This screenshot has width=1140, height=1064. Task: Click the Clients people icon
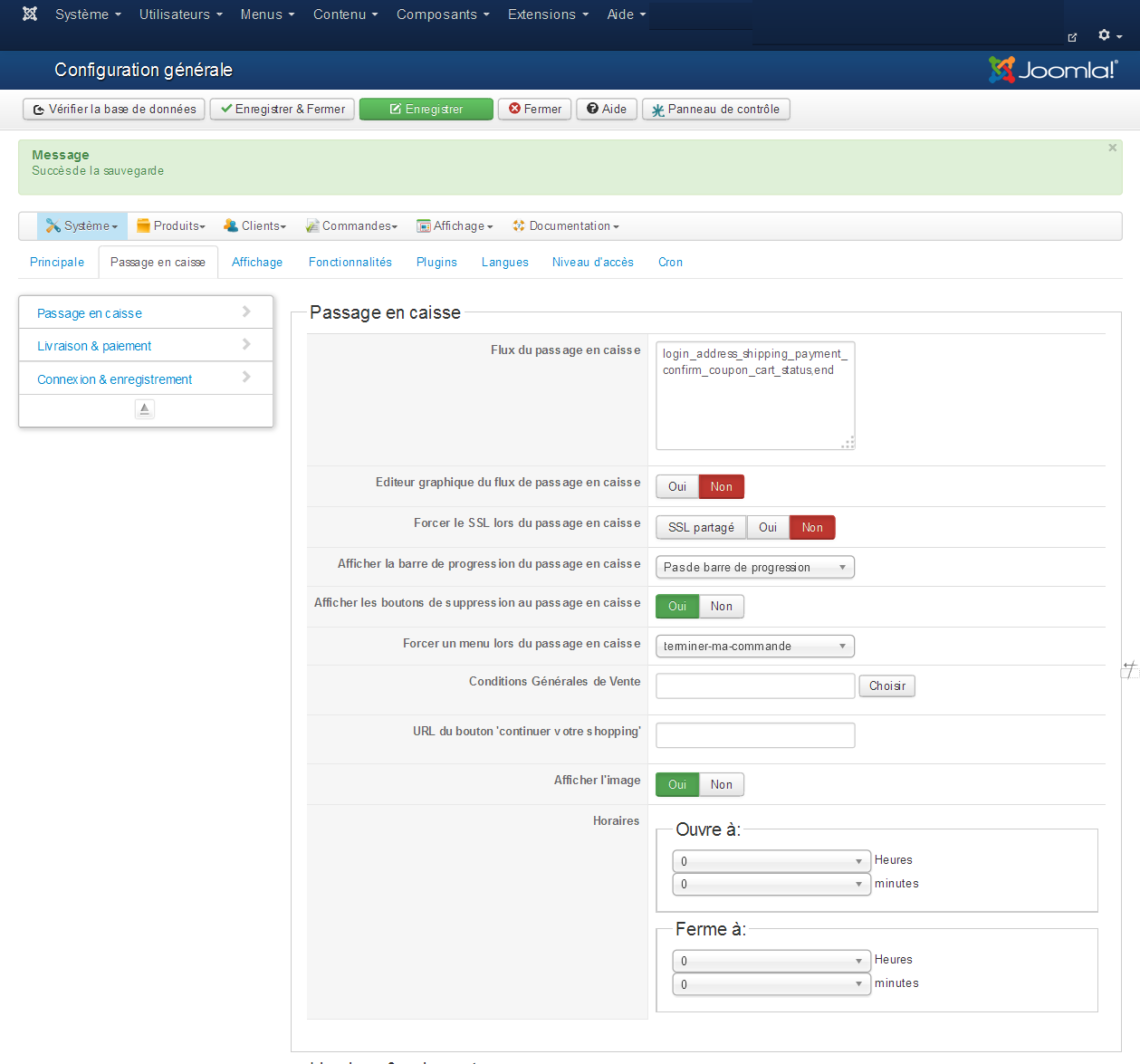click(x=231, y=225)
